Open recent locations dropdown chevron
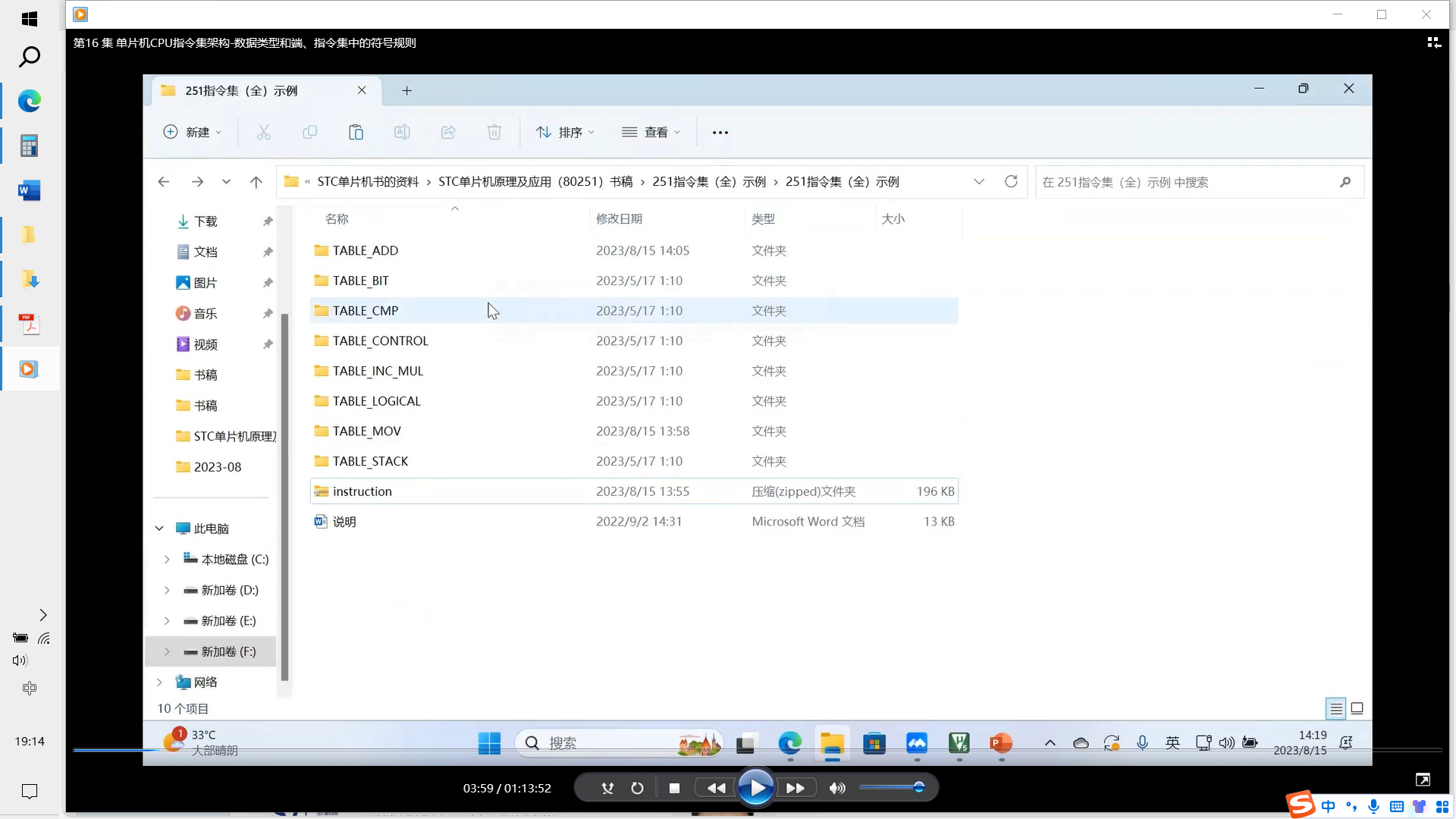 [x=226, y=182]
